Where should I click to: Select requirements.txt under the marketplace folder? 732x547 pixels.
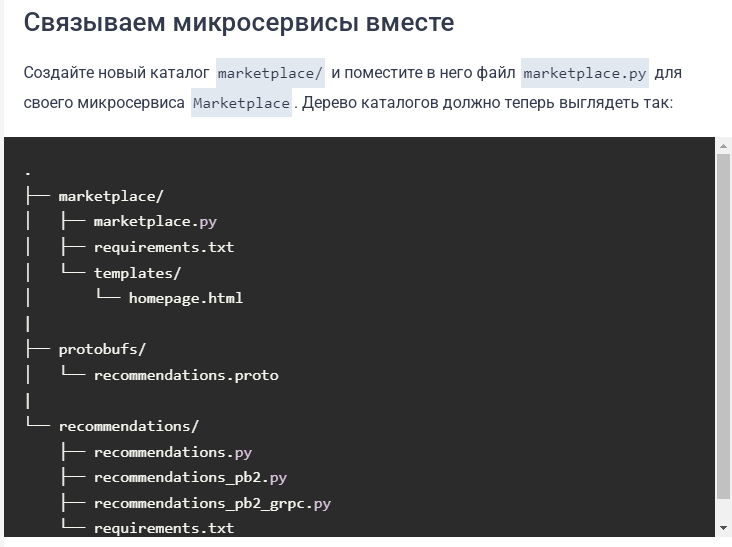163,247
